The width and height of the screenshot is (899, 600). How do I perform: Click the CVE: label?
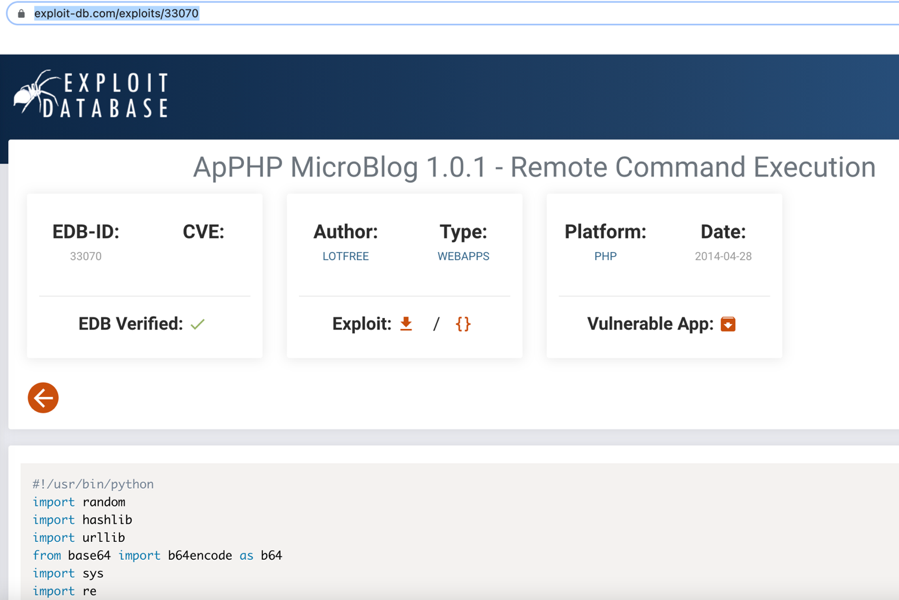click(x=204, y=232)
